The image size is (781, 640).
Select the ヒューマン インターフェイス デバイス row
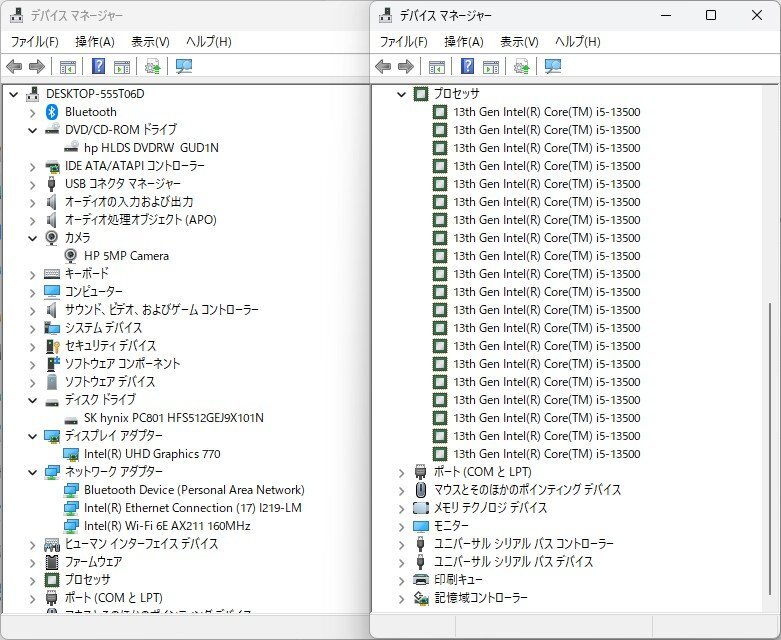tap(141, 543)
